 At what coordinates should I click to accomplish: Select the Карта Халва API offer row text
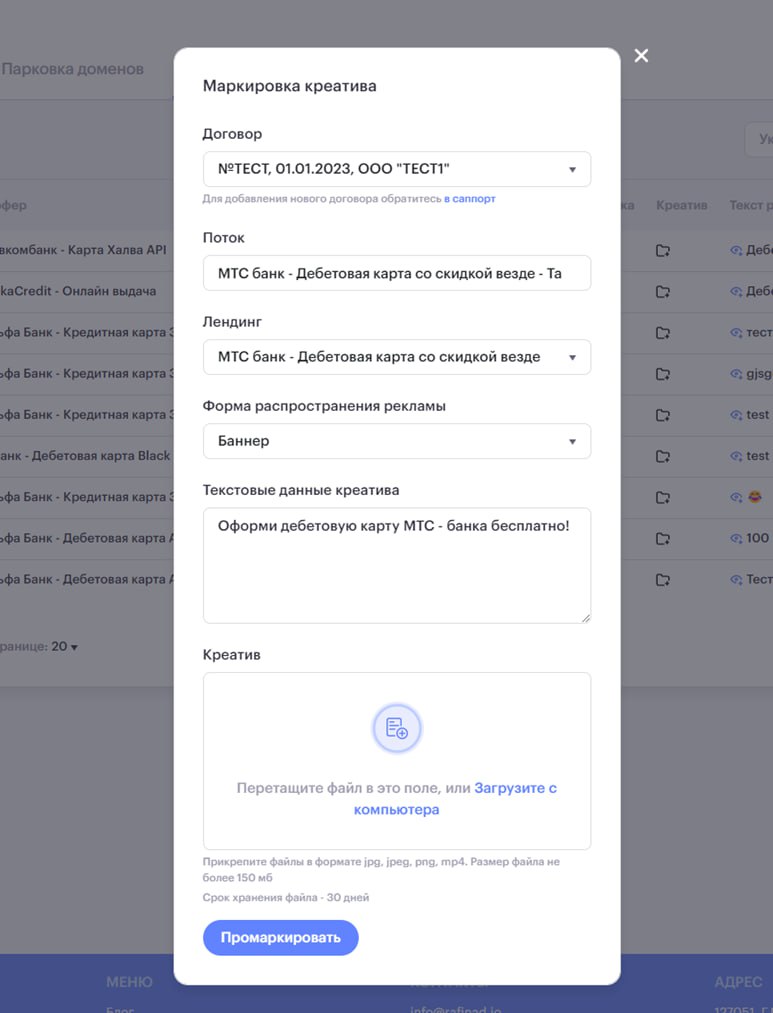click(x=83, y=250)
